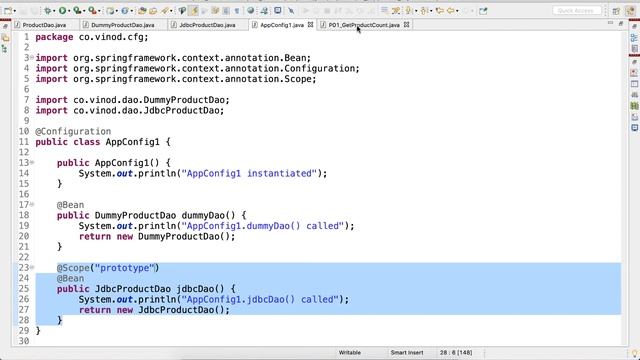Collapse the import block at line 3
The image size is (640, 360).
pyautogui.click(x=32, y=58)
